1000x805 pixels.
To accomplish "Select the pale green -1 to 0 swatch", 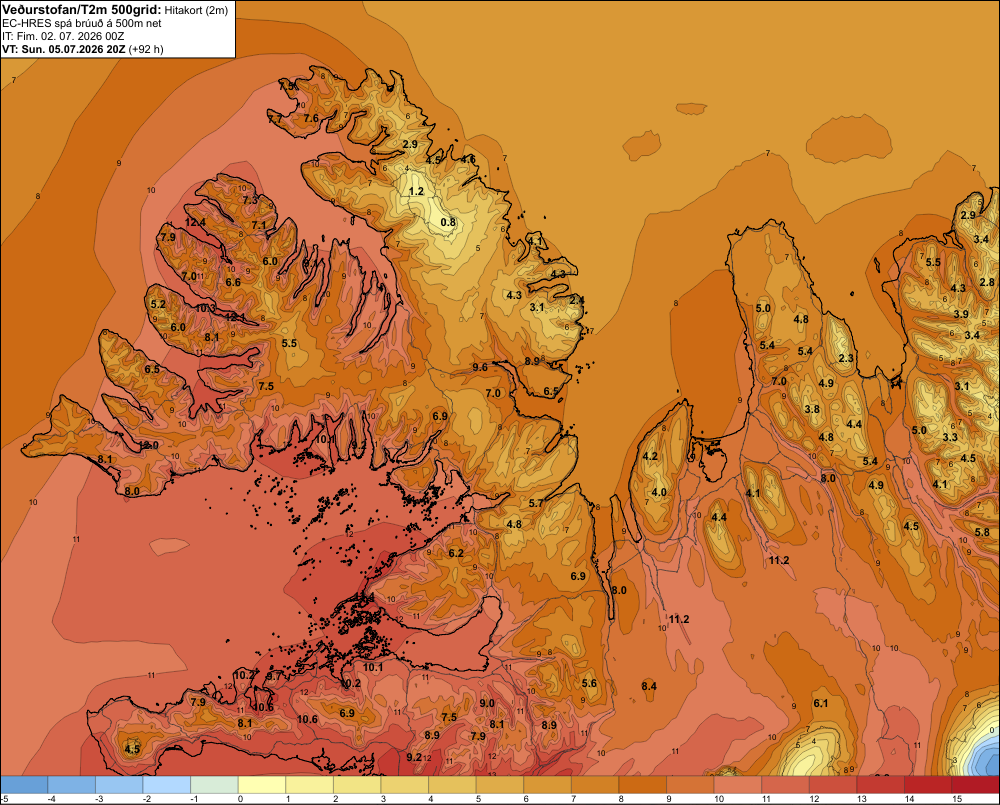I will point(214,785).
